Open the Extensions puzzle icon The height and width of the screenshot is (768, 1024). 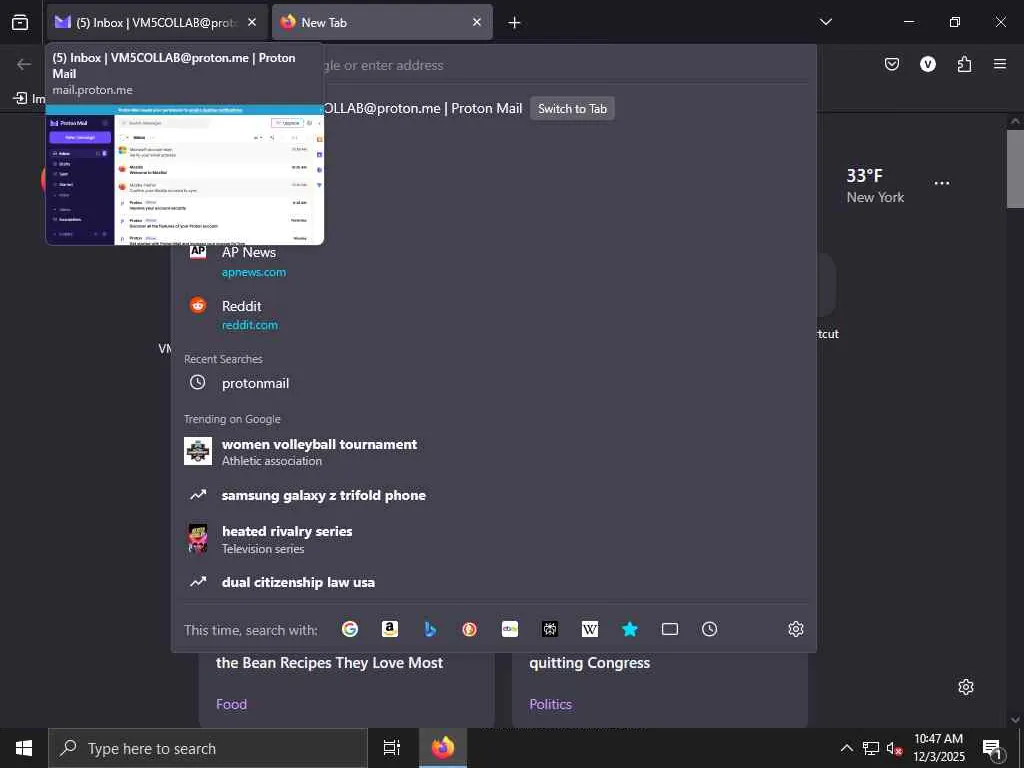[965, 64]
